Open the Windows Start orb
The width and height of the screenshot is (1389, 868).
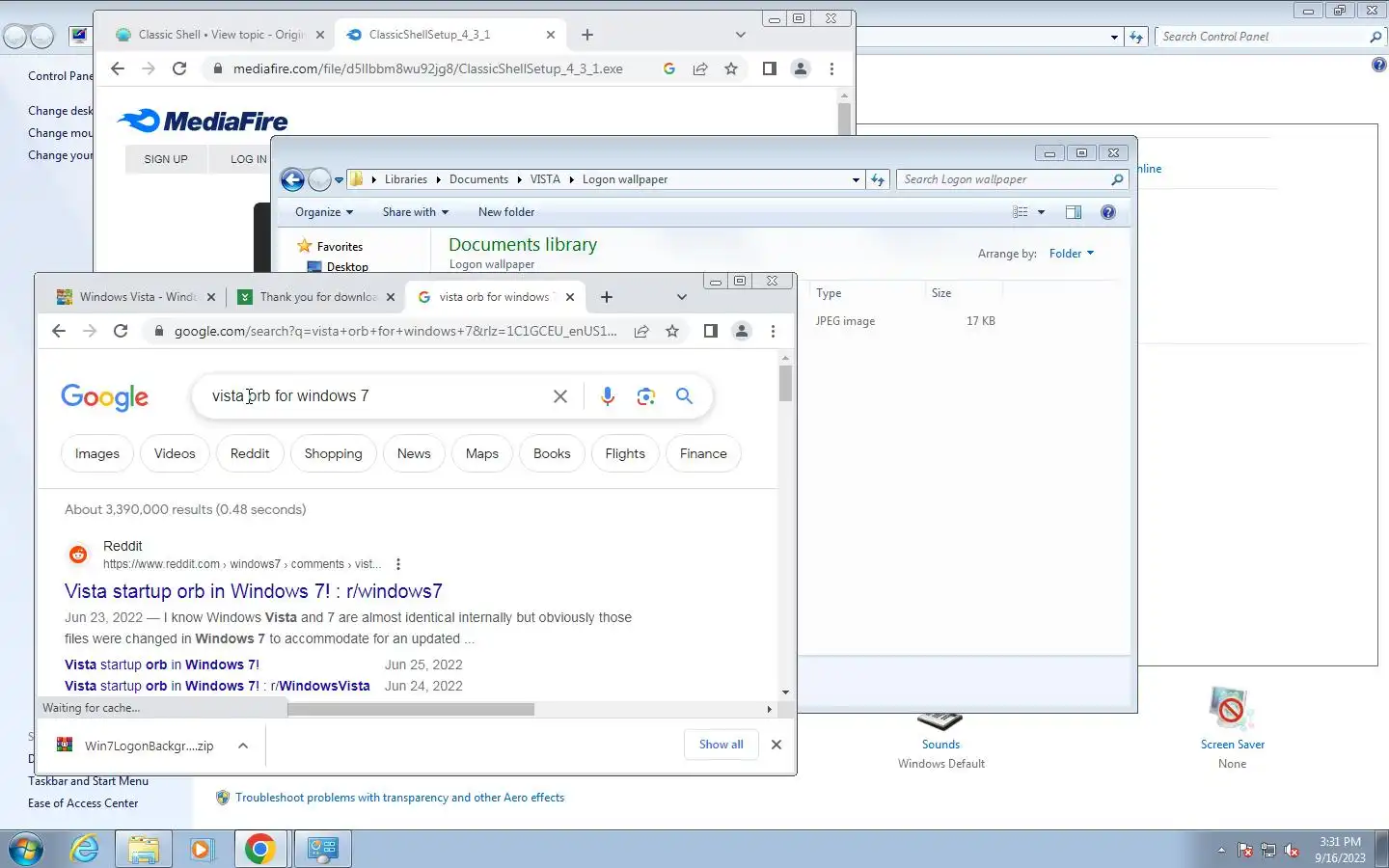click(x=26, y=849)
